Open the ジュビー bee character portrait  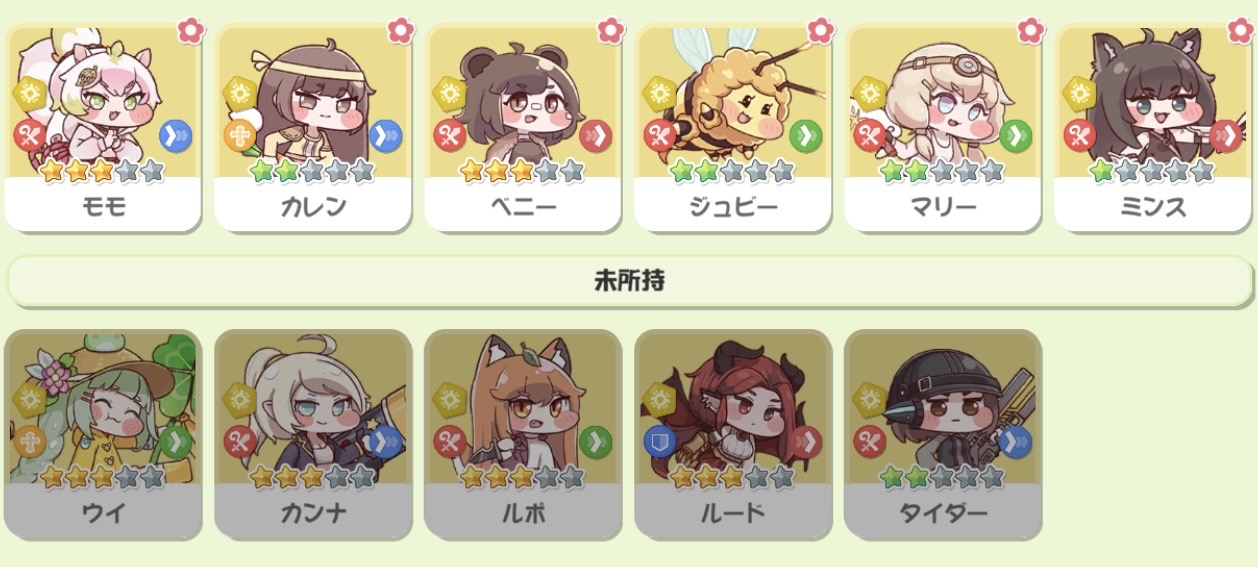coord(732,100)
